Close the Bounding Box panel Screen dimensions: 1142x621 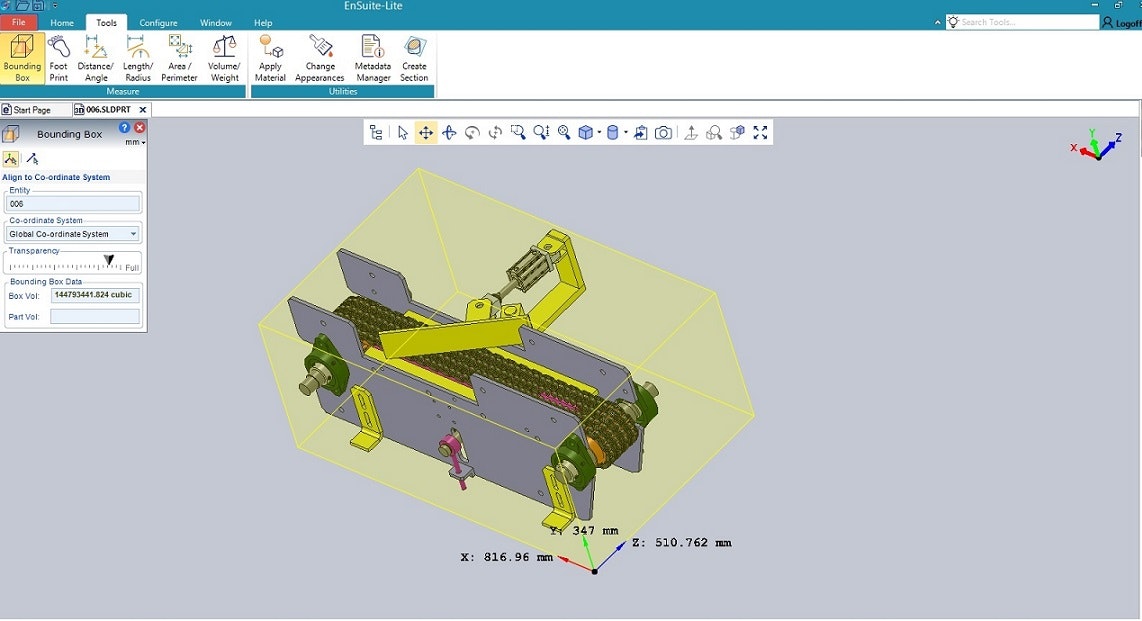click(x=139, y=127)
